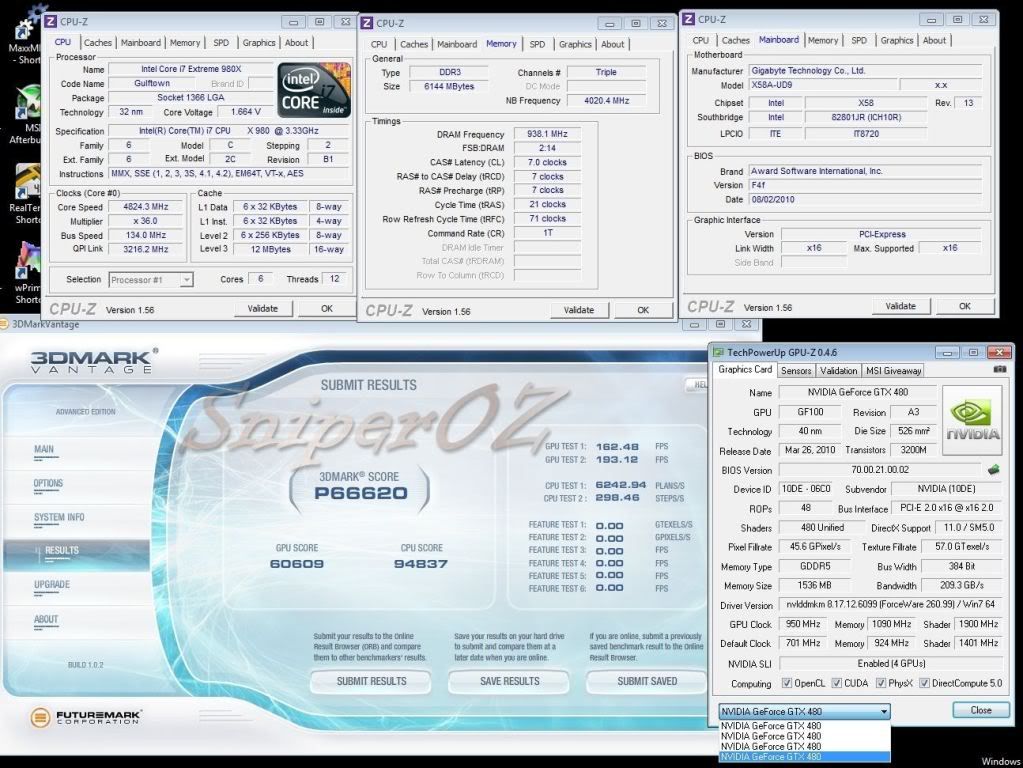Click the BIOS save chip icon in GPU-Z
1023x768 pixels.
(993, 469)
